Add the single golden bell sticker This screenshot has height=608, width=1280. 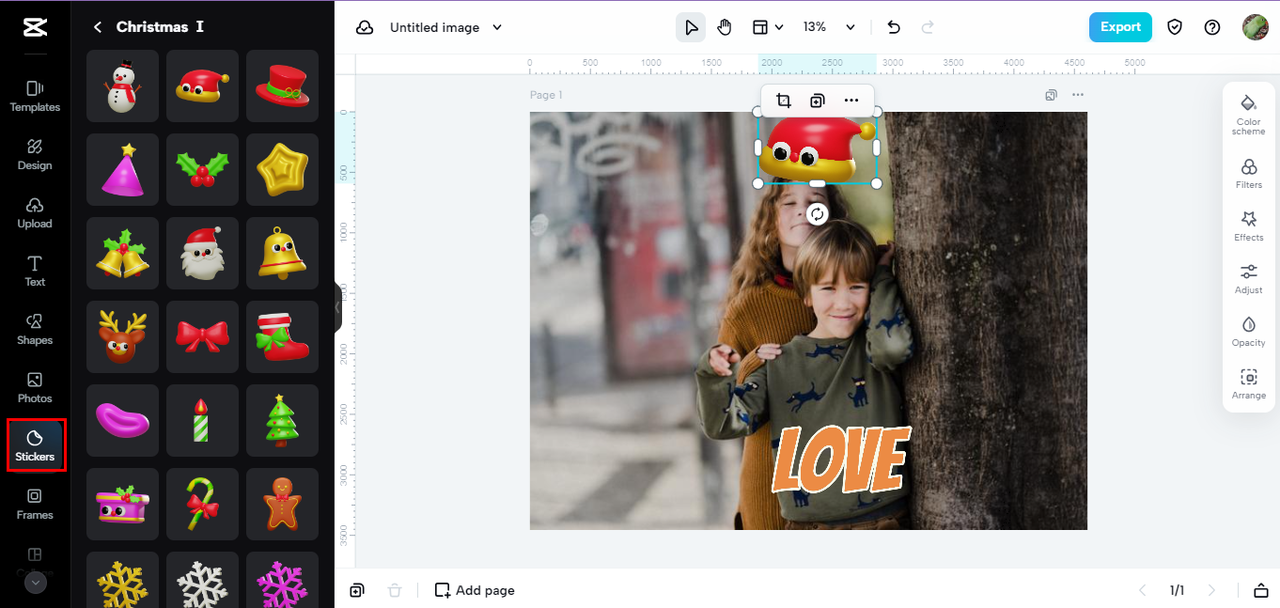pyautogui.click(x=283, y=253)
